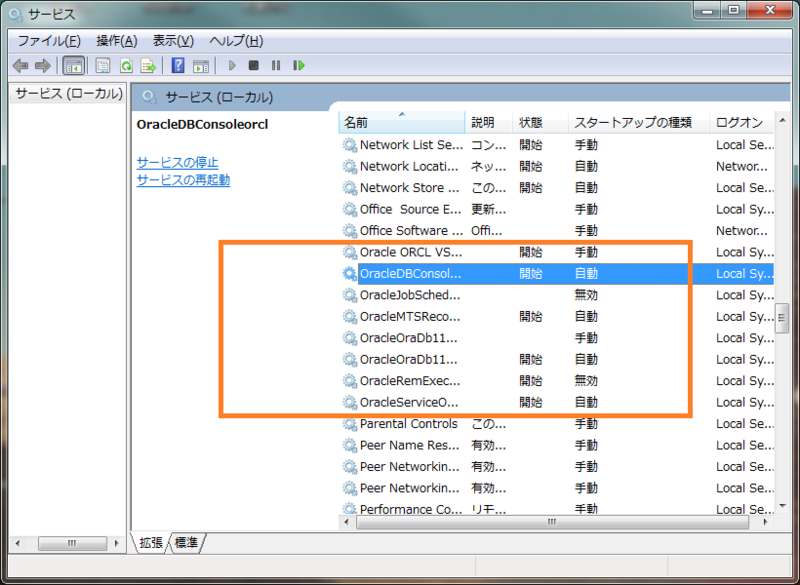Viewport: 800px width, 585px height.
Task: Click the gear icon of Office Source E...
Action: point(349,209)
